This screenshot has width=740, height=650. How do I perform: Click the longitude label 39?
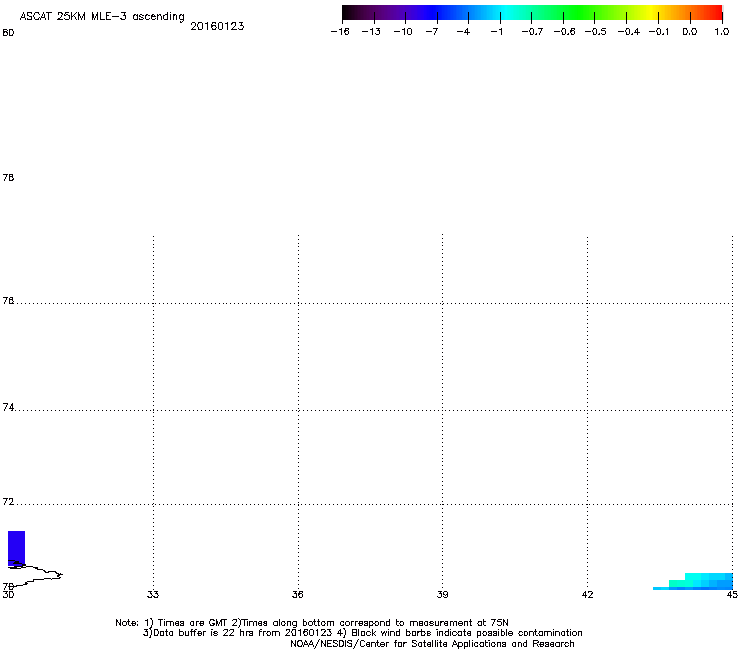pyautogui.click(x=442, y=595)
